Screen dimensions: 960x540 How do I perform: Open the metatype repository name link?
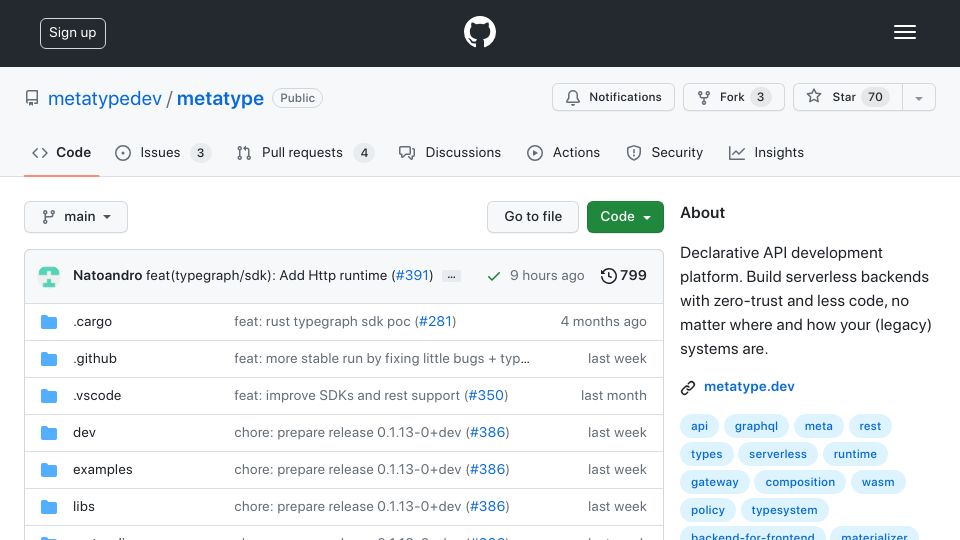point(220,98)
